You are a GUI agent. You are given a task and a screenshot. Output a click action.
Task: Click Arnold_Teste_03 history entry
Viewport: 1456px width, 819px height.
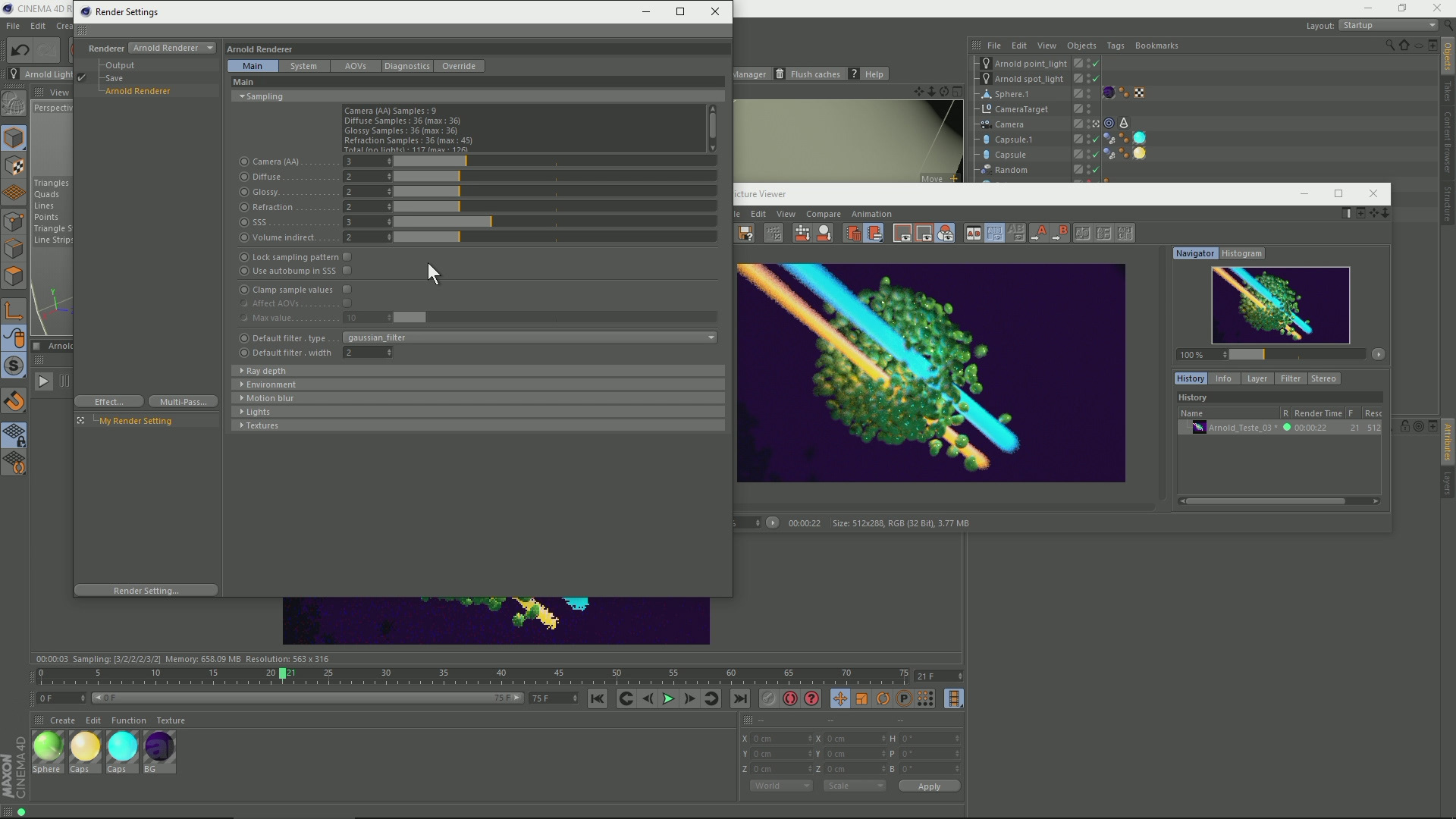1280,428
